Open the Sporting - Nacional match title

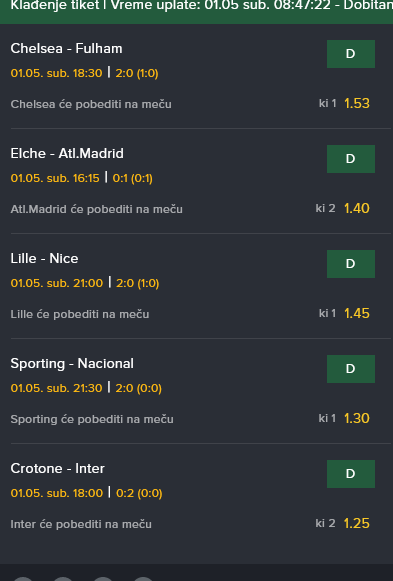(72, 363)
